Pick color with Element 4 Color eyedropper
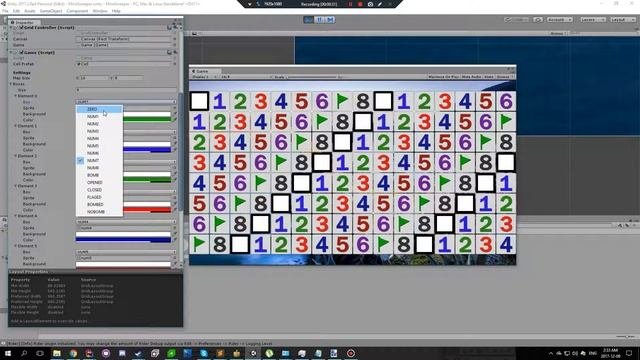Viewport: 640px width, 360px height. [174, 240]
